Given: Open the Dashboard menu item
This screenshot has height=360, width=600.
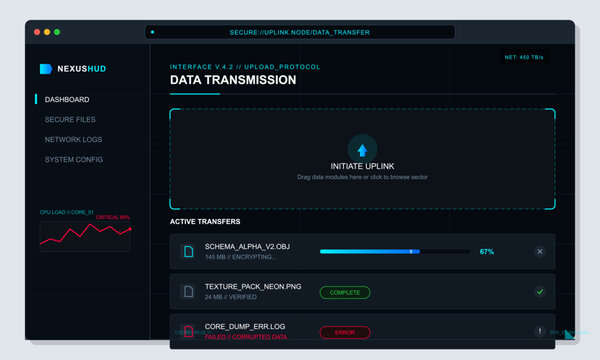Looking at the screenshot, I should (x=67, y=99).
